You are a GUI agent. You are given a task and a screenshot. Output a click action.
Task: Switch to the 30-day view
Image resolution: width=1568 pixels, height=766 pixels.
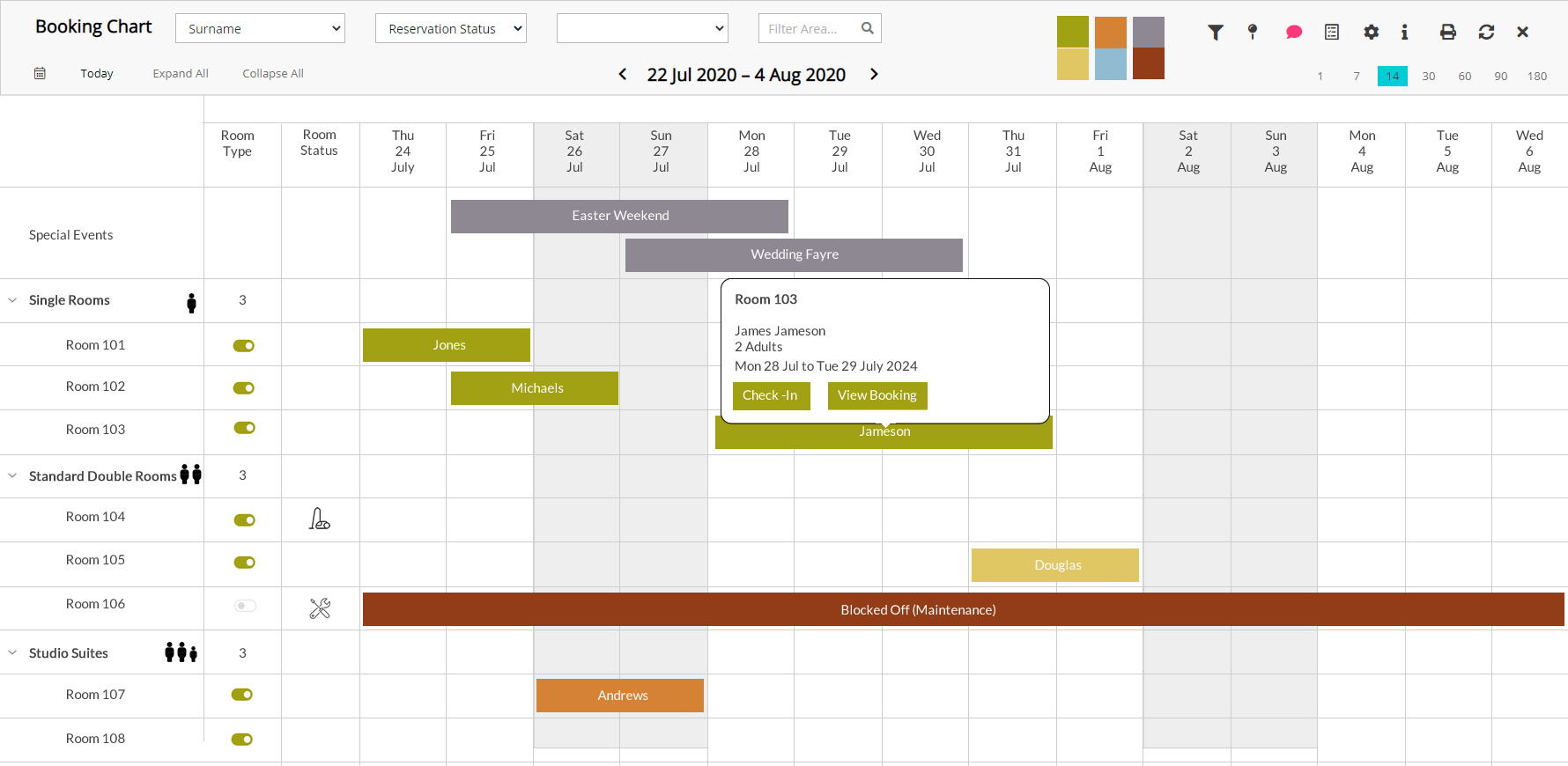pos(1428,77)
